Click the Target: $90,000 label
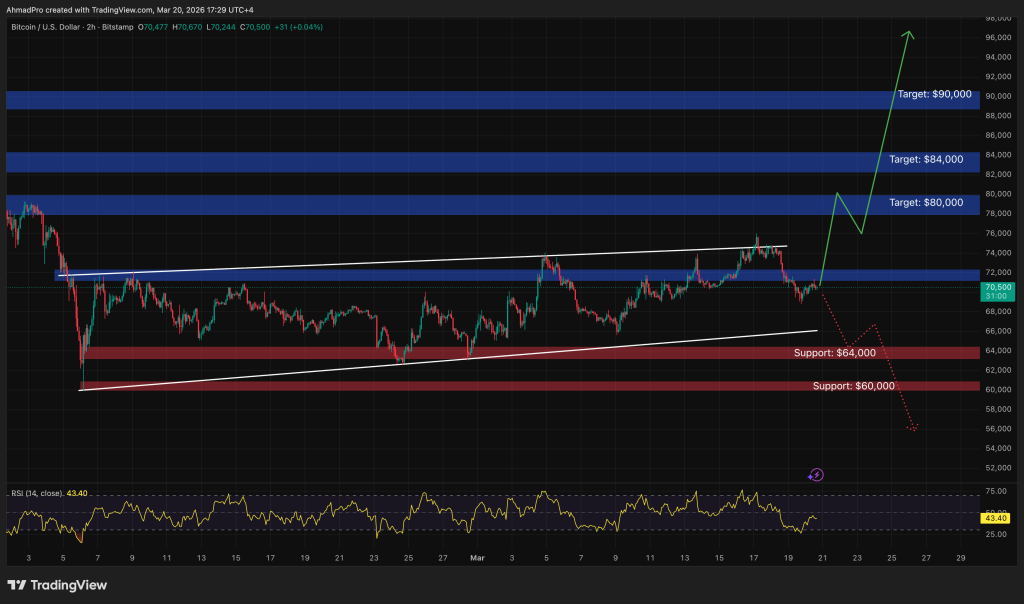The width and height of the screenshot is (1024, 604). pos(934,94)
